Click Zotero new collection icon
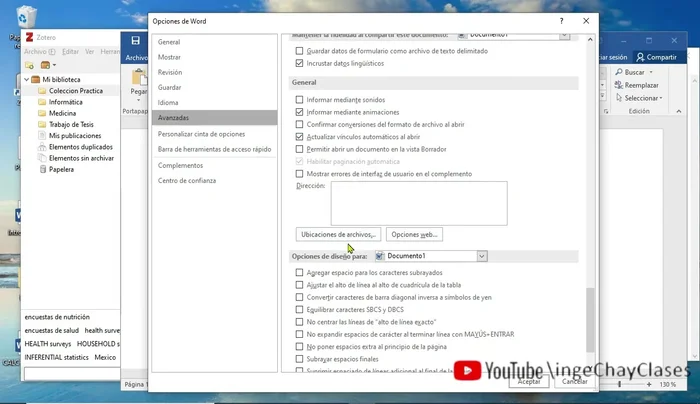The height and width of the screenshot is (404, 700). tap(29, 64)
